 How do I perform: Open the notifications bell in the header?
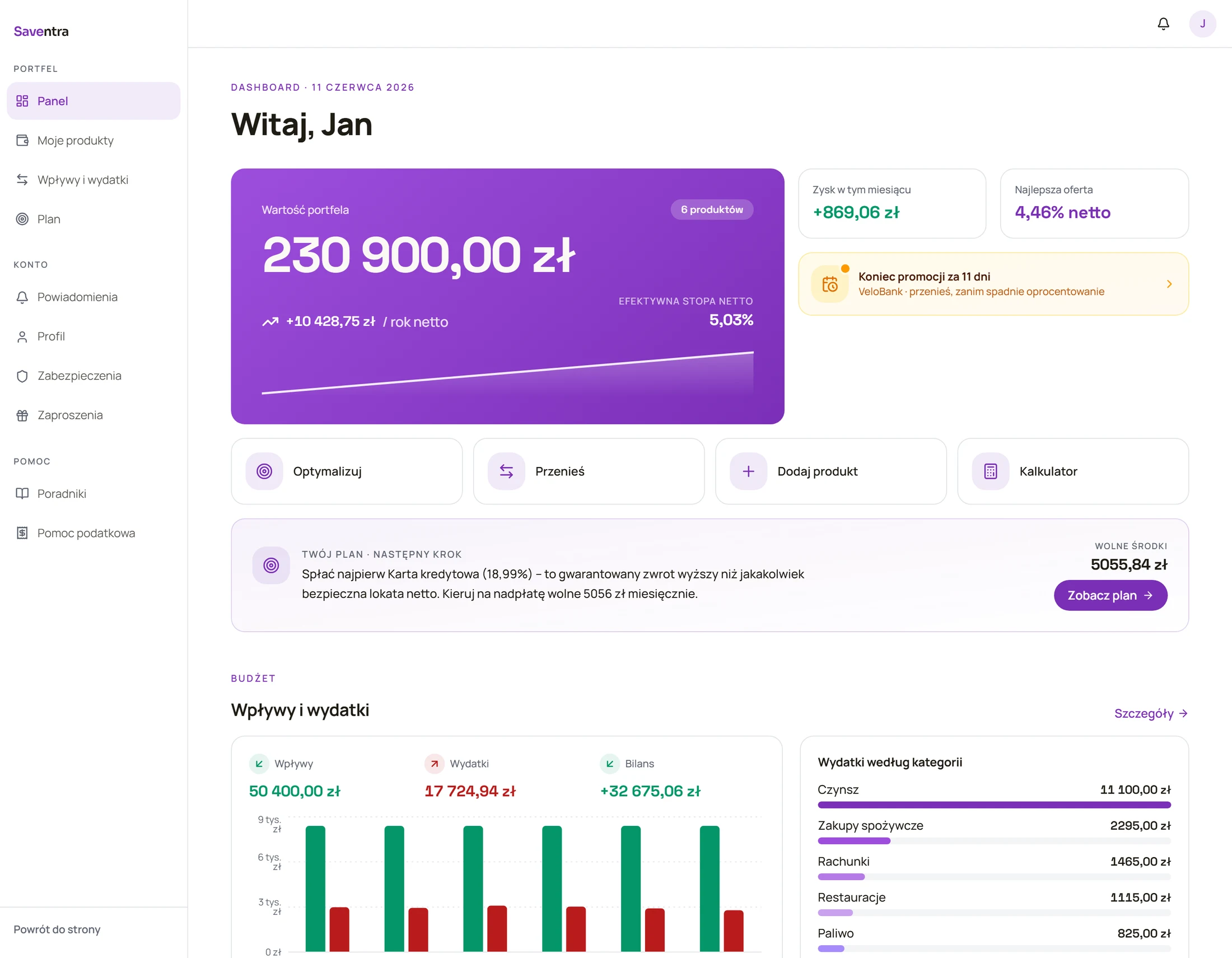coord(1163,24)
